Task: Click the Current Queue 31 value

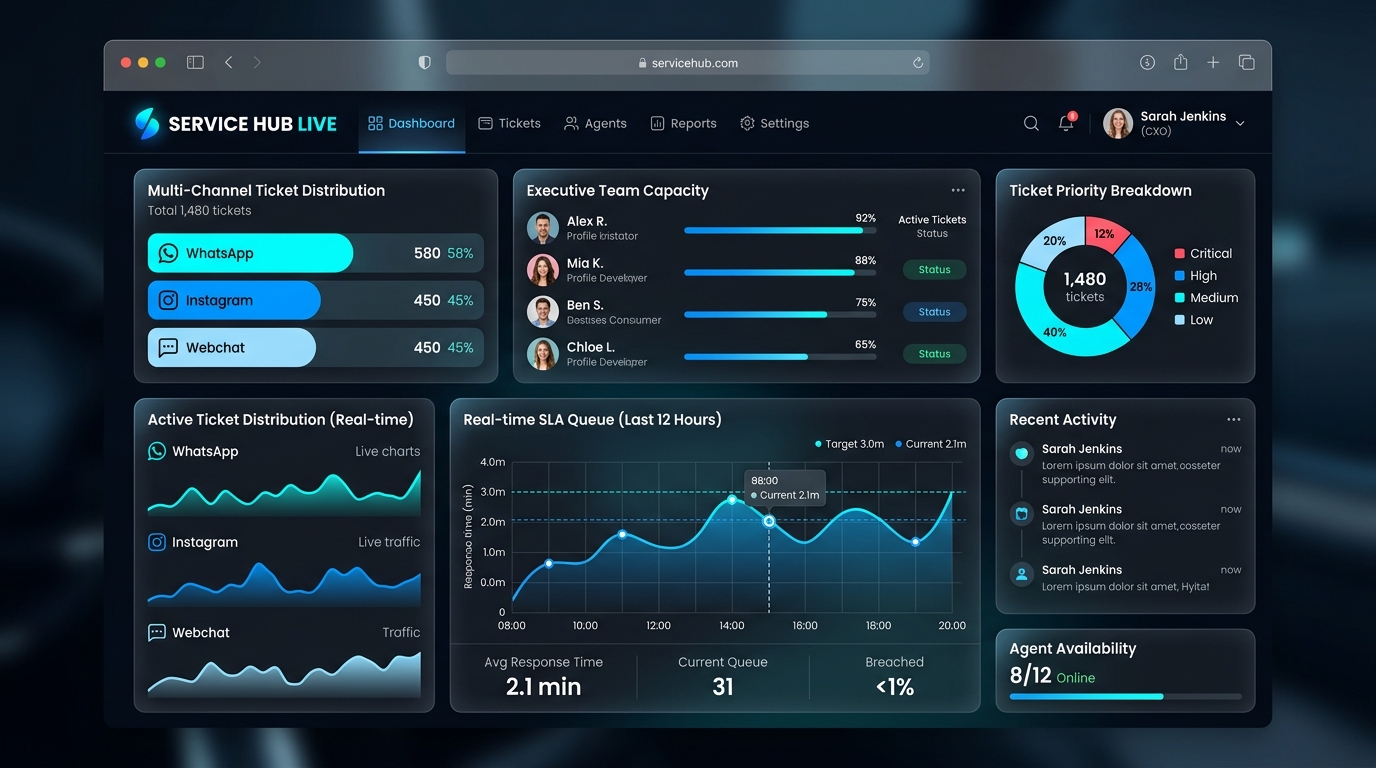Action: pyautogui.click(x=723, y=687)
